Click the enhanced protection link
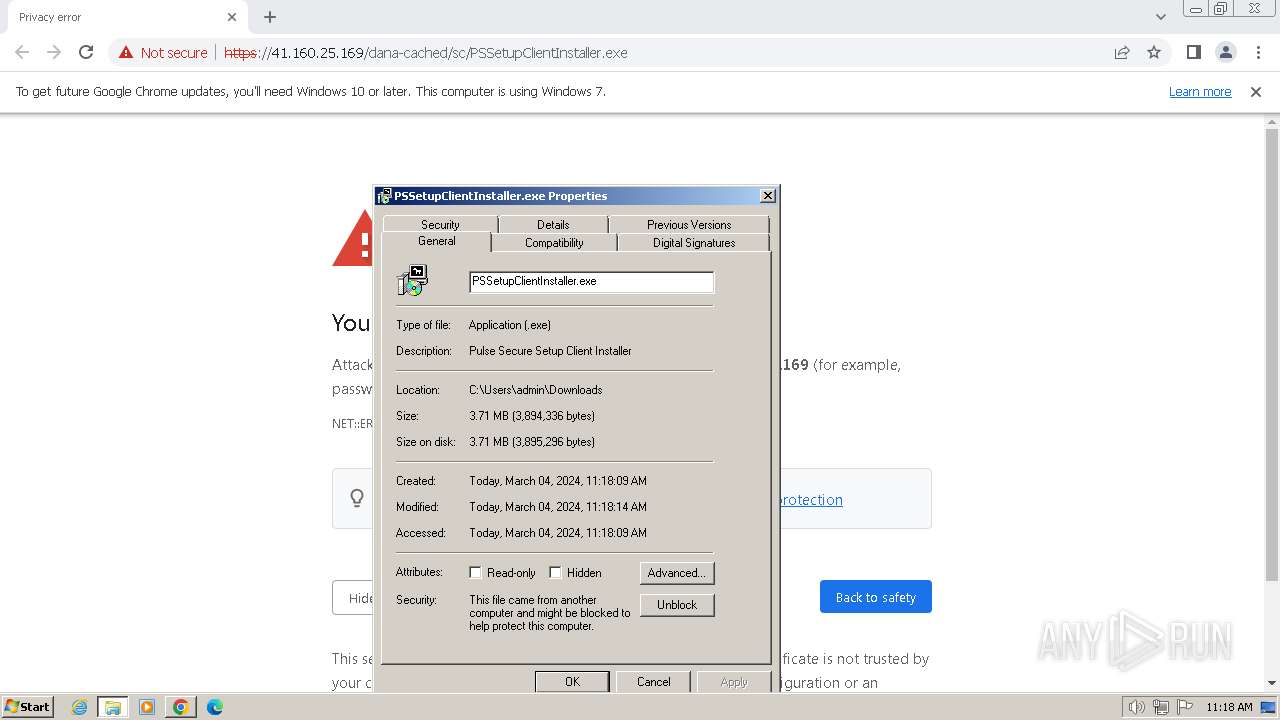 pyautogui.click(x=810, y=500)
